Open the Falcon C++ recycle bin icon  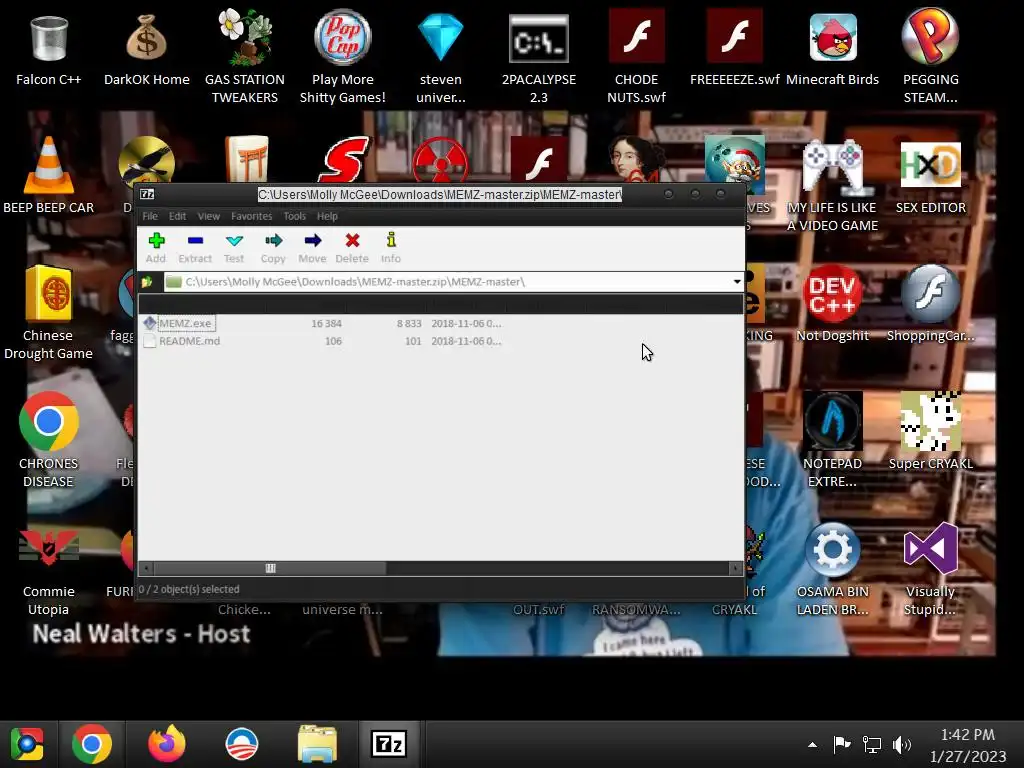pyautogui.click(x=49, y=51)
